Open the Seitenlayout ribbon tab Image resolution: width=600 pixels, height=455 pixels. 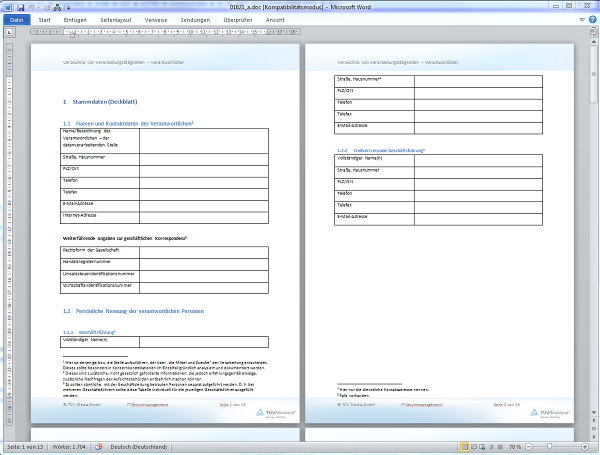(115, 19)
